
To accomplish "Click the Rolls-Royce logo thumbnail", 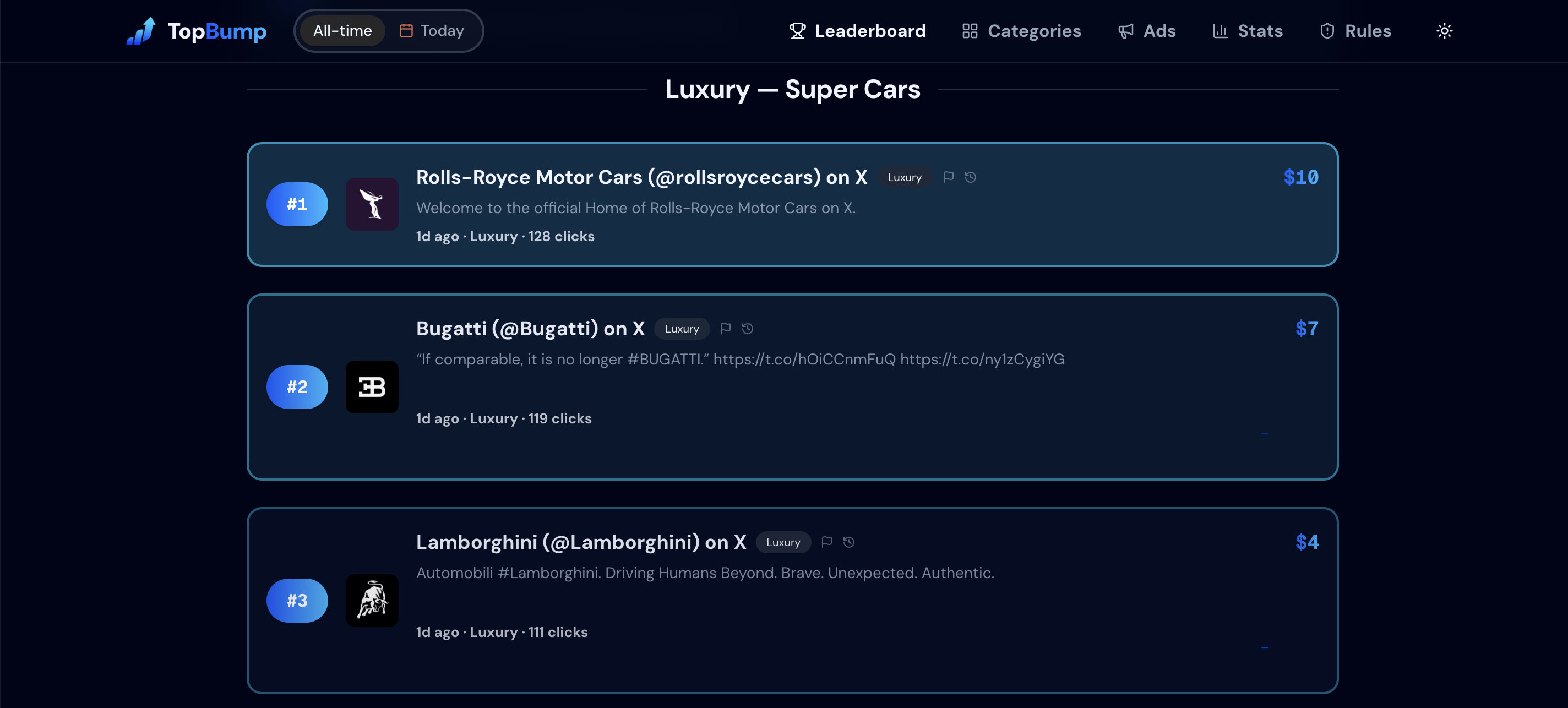I will pyautogui.click(x=372, y=204).
